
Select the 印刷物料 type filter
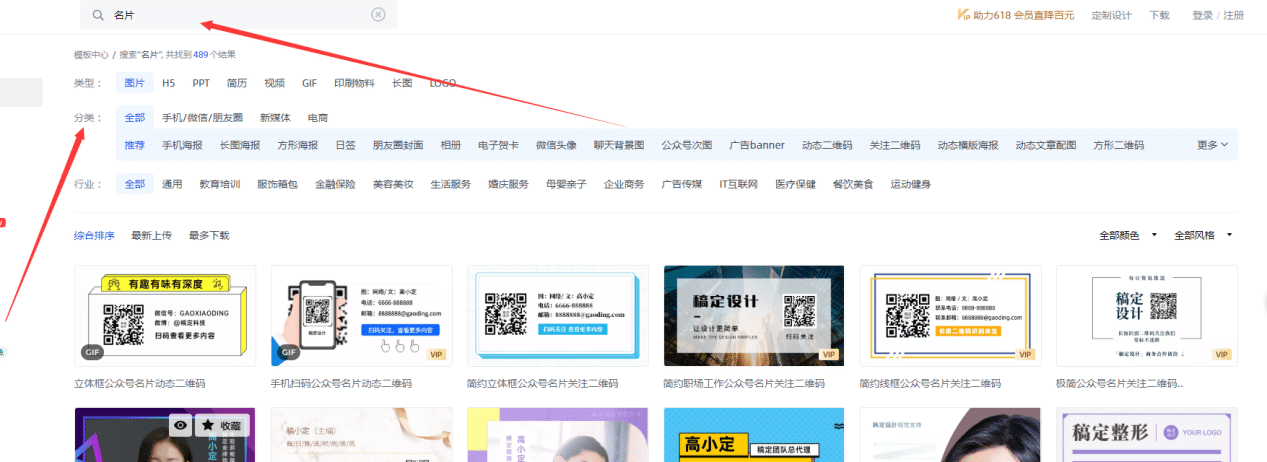coord(354,83)
